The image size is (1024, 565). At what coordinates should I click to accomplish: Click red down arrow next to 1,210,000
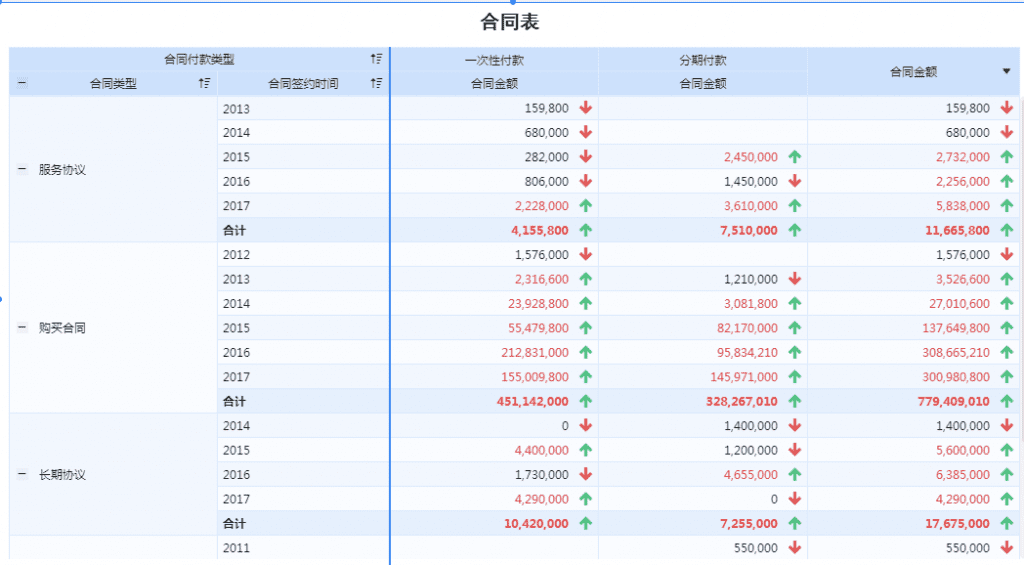coord(795,279)
